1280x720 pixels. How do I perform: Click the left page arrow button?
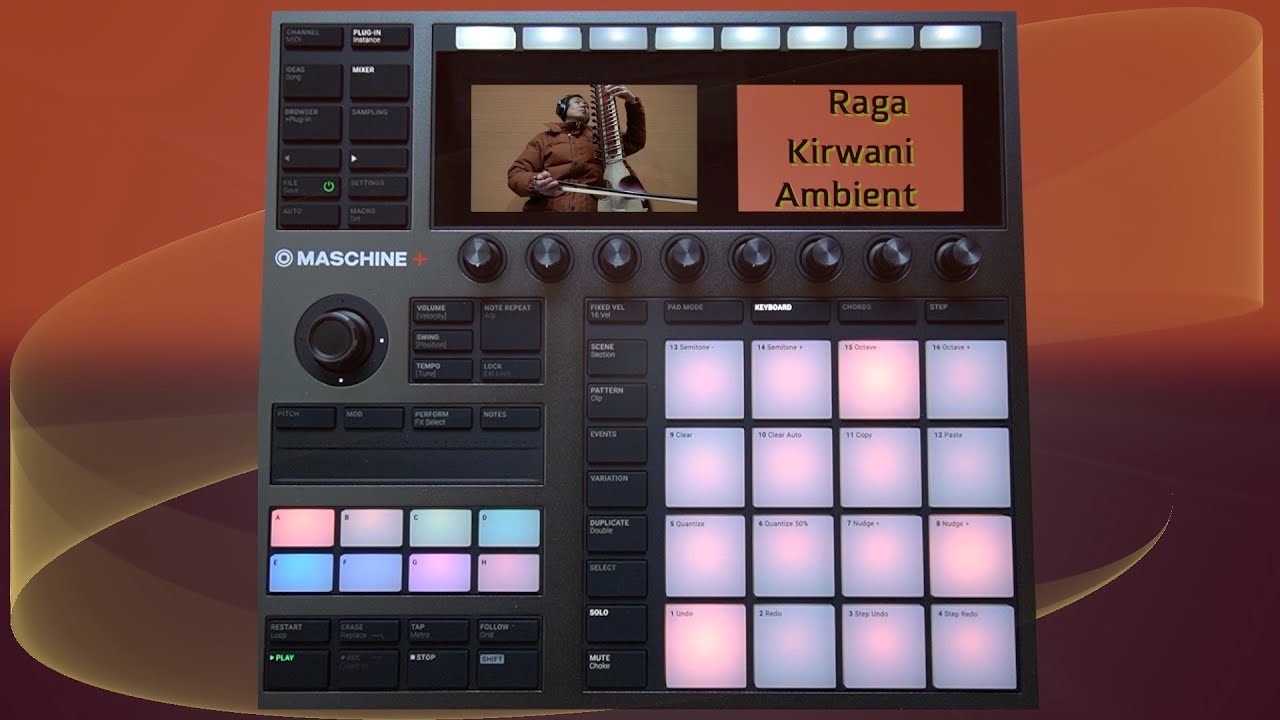coord(311,159)
